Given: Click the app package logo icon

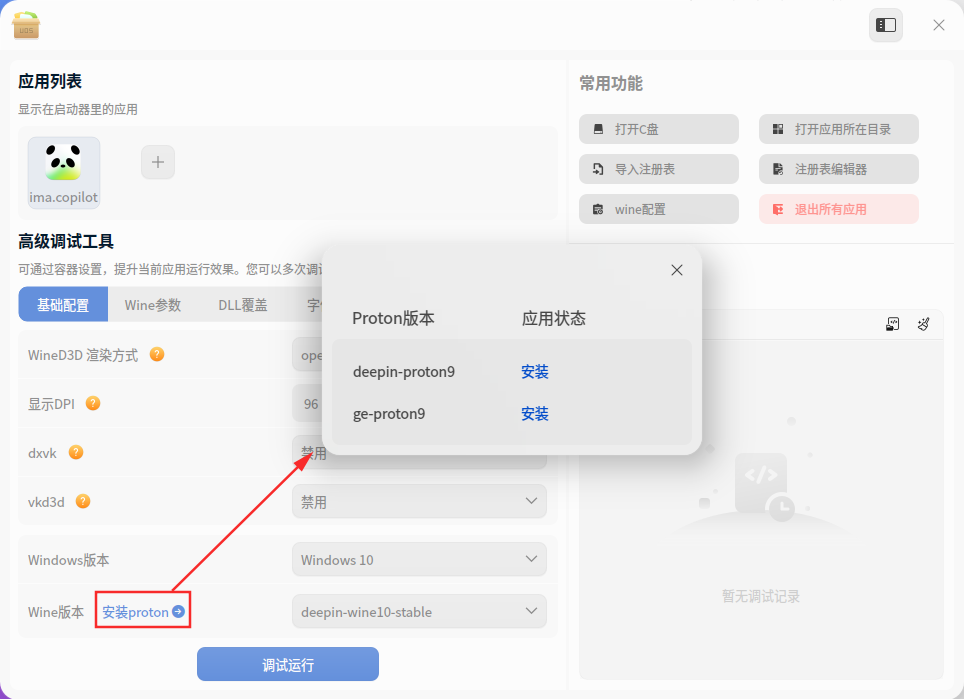Looking at the screenshot, I should click(26, 25).
